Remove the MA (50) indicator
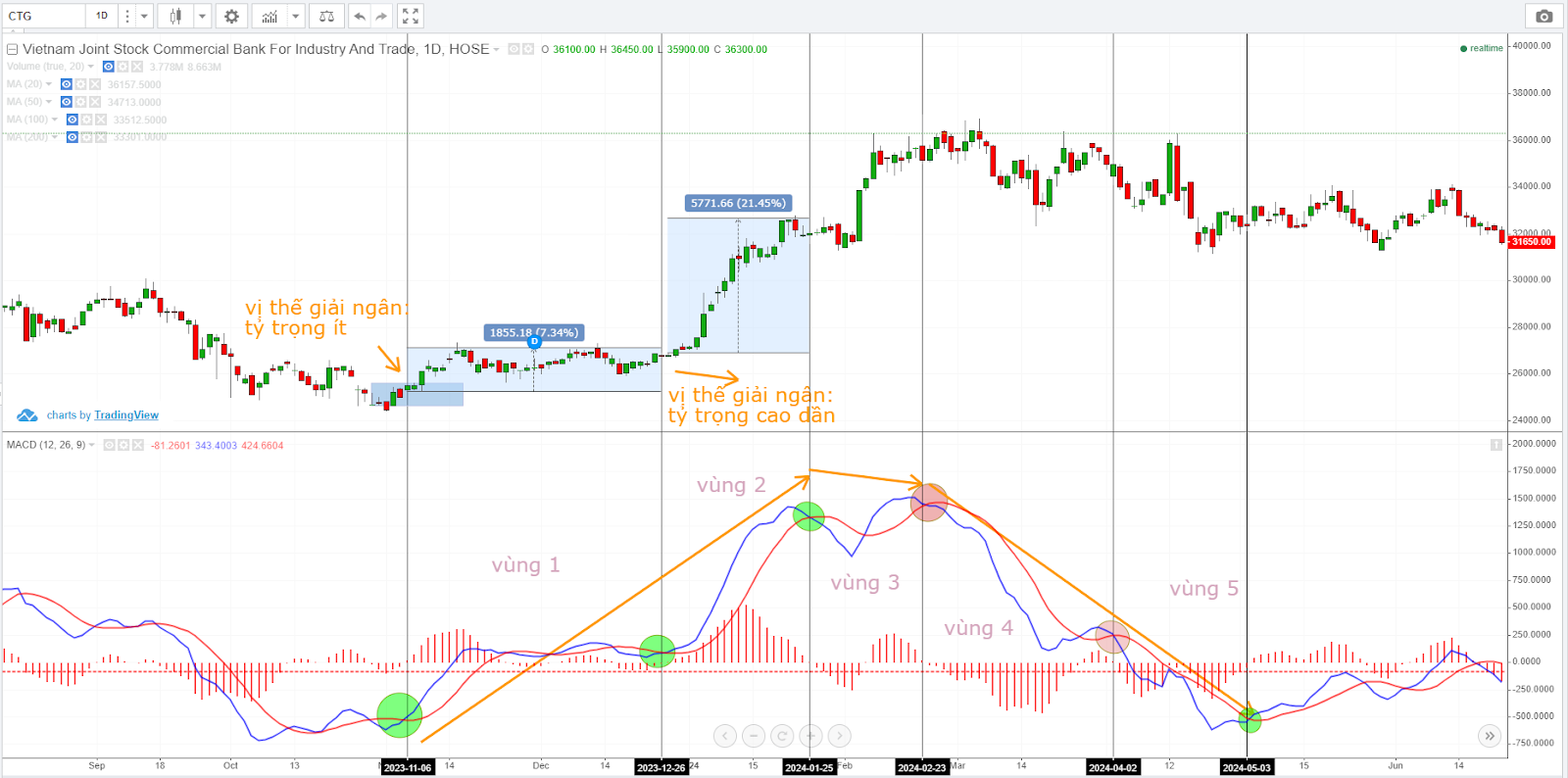 [x=95, y=102]
